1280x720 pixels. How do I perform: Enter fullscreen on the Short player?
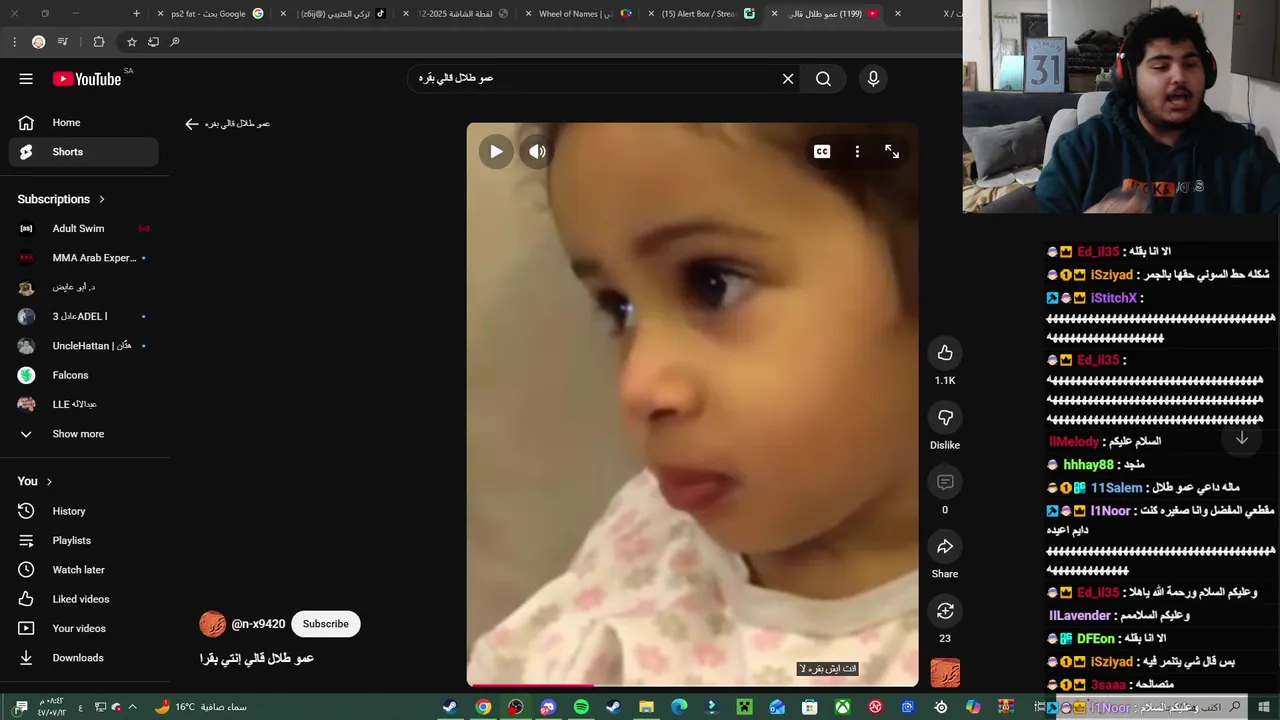(x=892, y=152)
